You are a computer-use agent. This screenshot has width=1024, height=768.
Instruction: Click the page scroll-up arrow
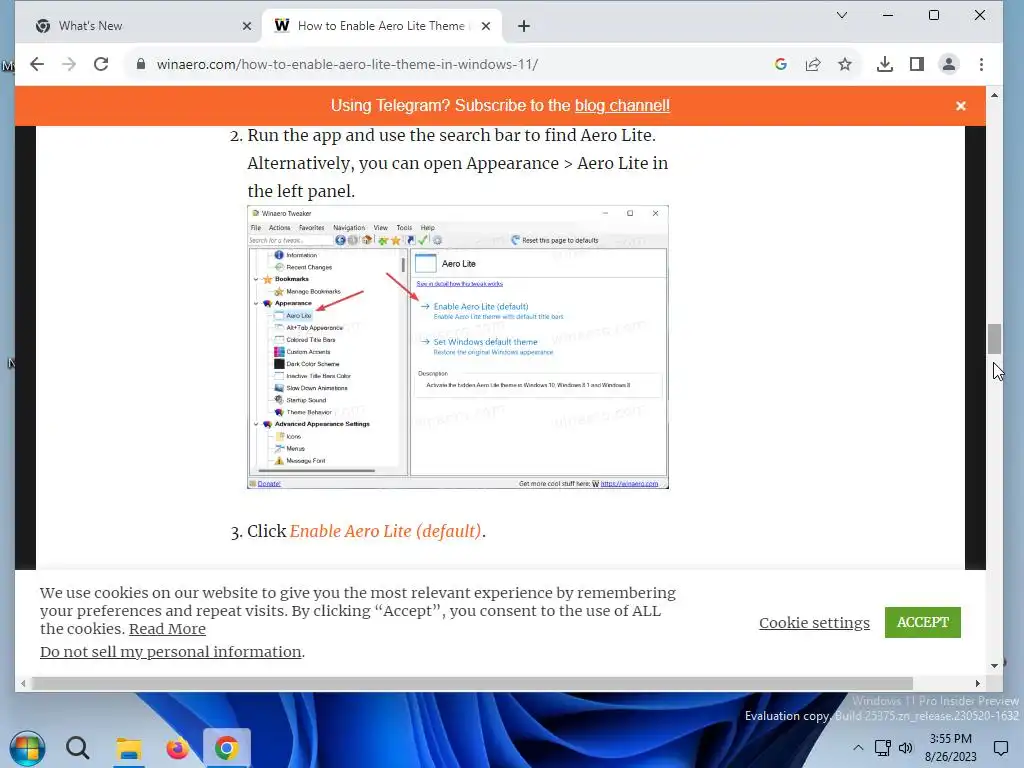pyautogui.click(x=994, y=95)
